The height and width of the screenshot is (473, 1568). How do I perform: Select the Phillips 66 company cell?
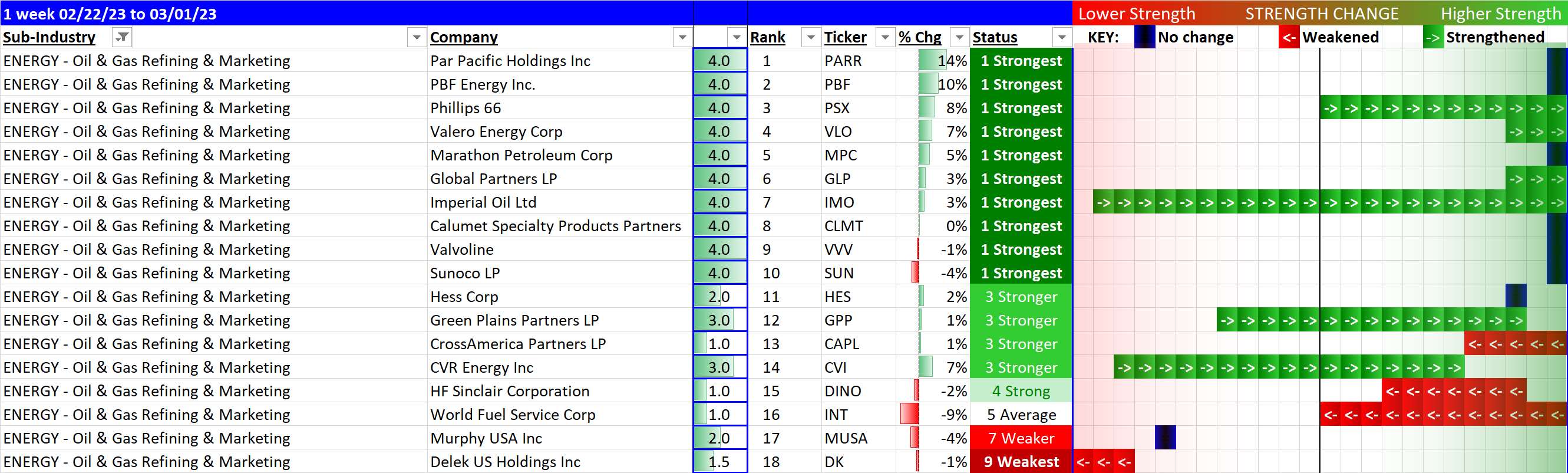coord(559,108)
